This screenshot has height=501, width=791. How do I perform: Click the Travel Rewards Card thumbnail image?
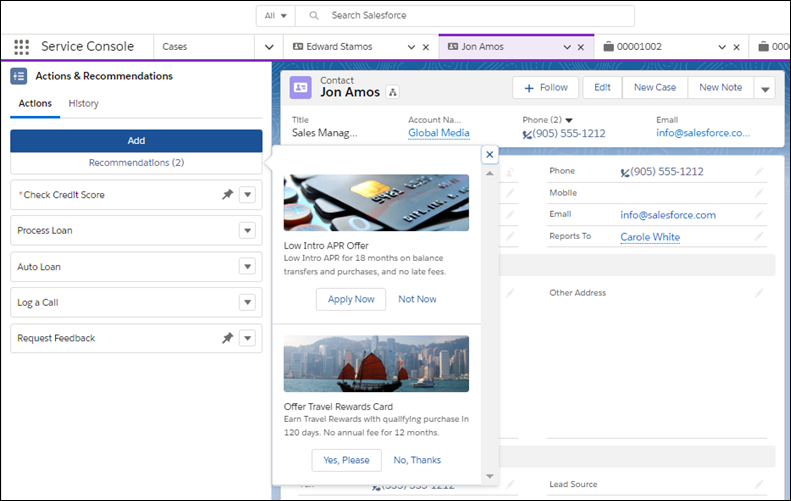click(376, 363)
